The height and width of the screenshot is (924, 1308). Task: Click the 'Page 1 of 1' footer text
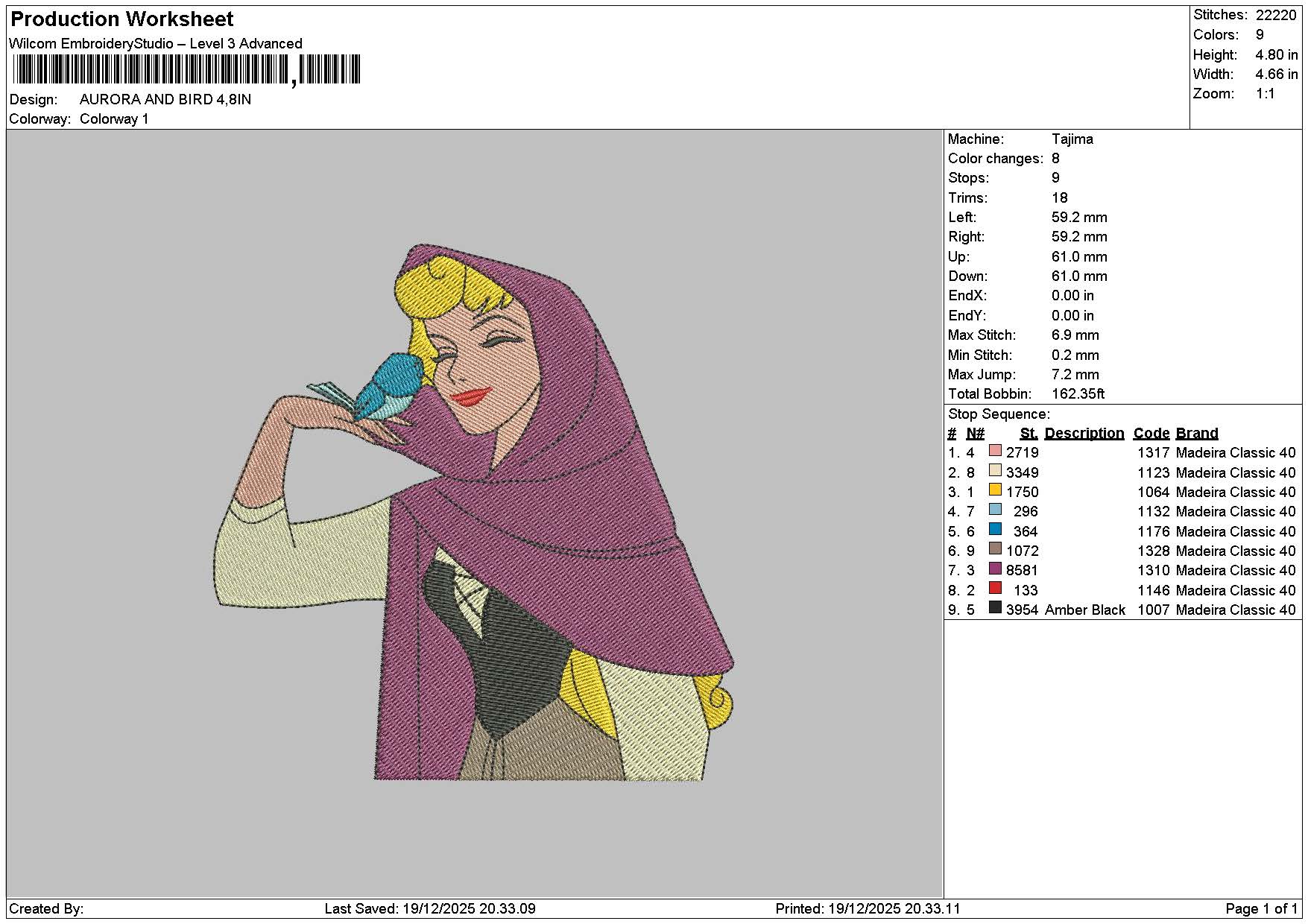1262,909
